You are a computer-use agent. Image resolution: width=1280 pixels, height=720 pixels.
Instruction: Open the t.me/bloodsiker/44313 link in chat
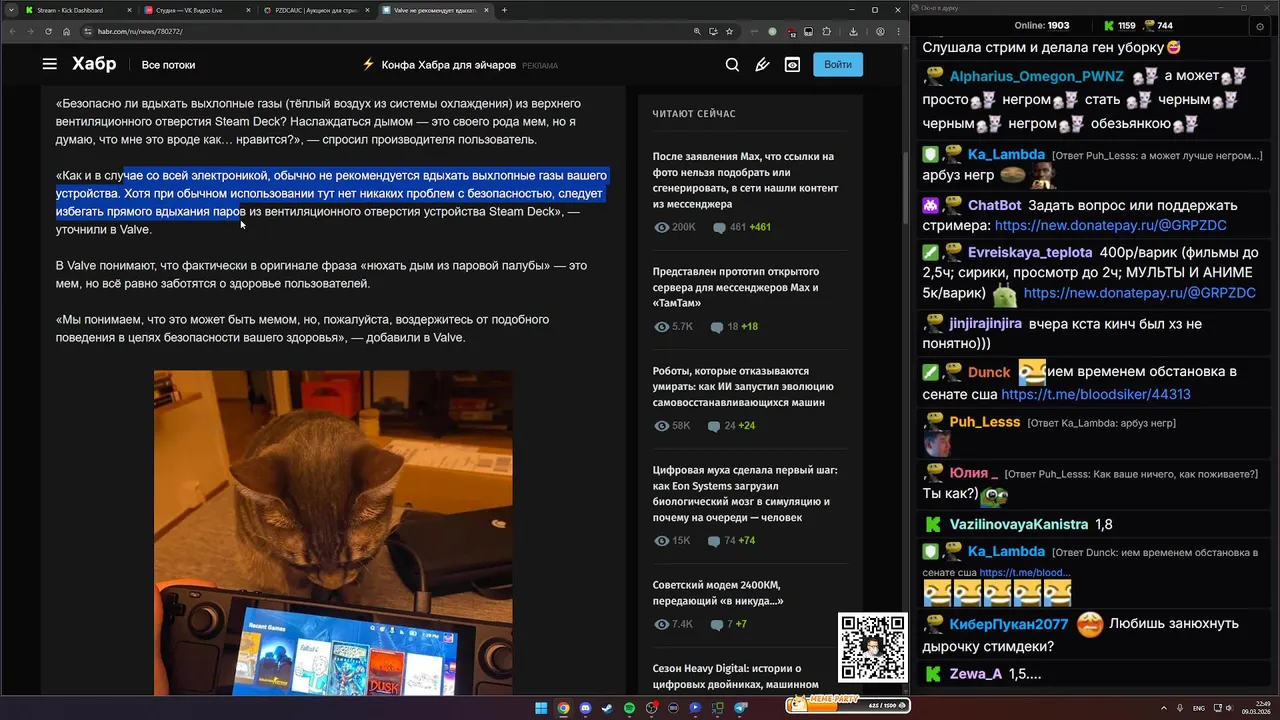[1095, 394]
